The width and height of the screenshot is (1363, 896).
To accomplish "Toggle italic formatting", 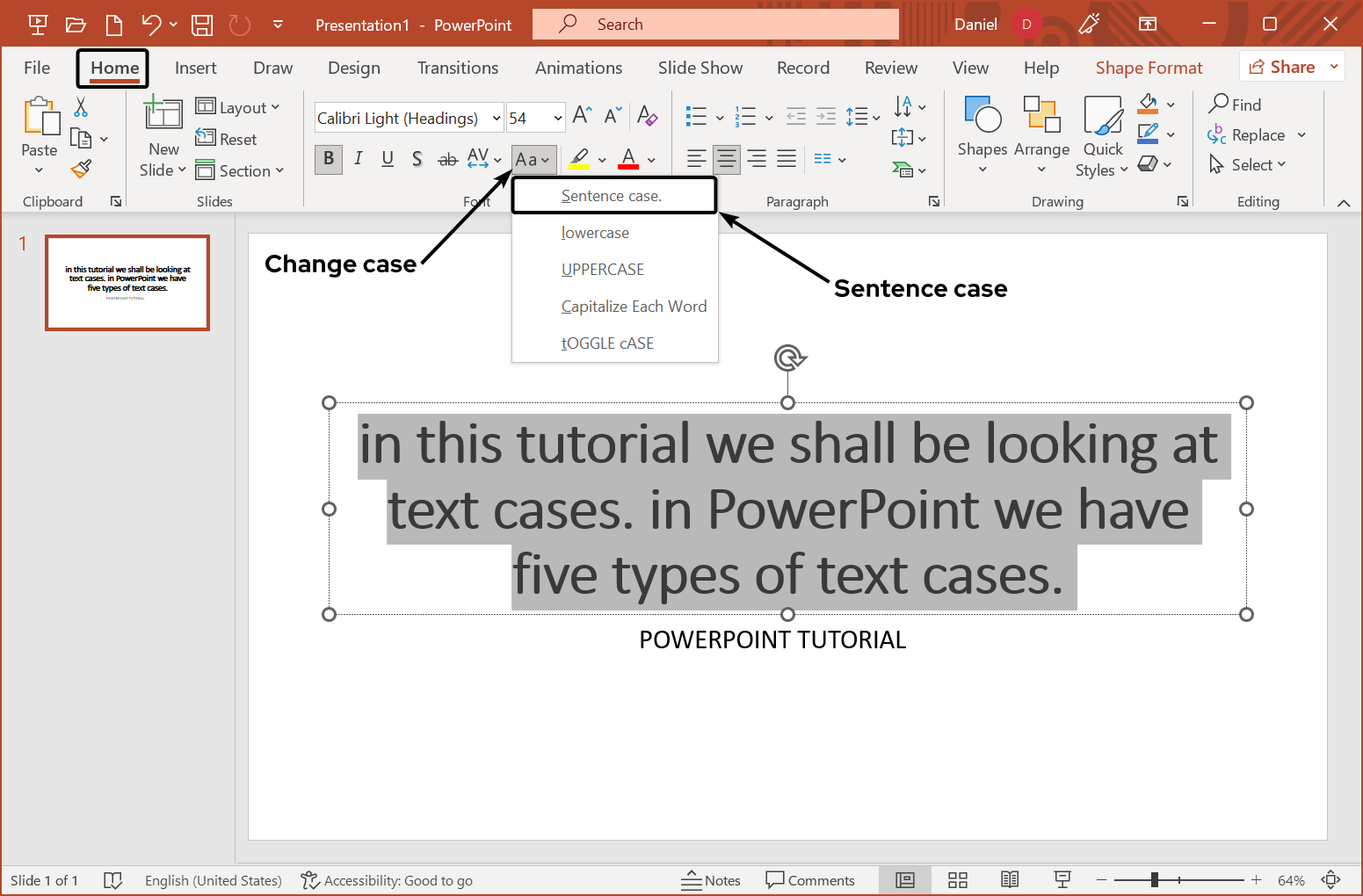I will pyautogui.click(x=358, y=159).
